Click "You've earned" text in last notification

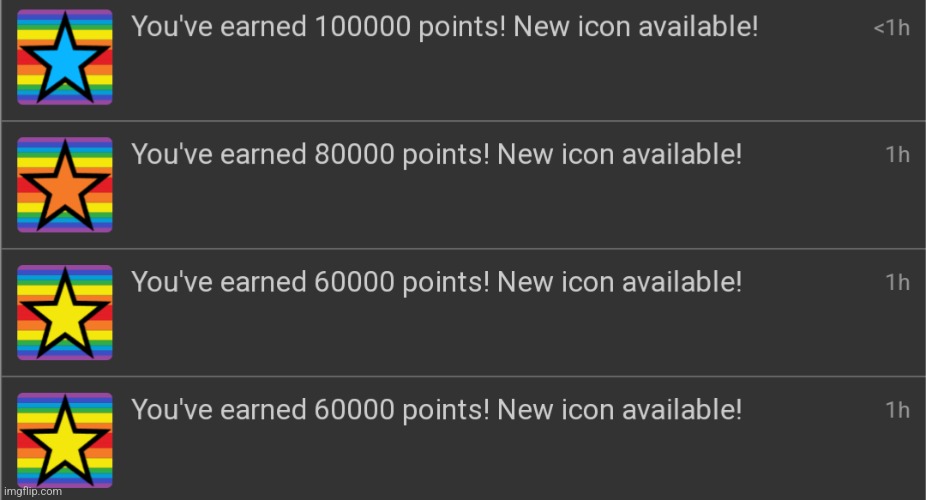[219, 410]
